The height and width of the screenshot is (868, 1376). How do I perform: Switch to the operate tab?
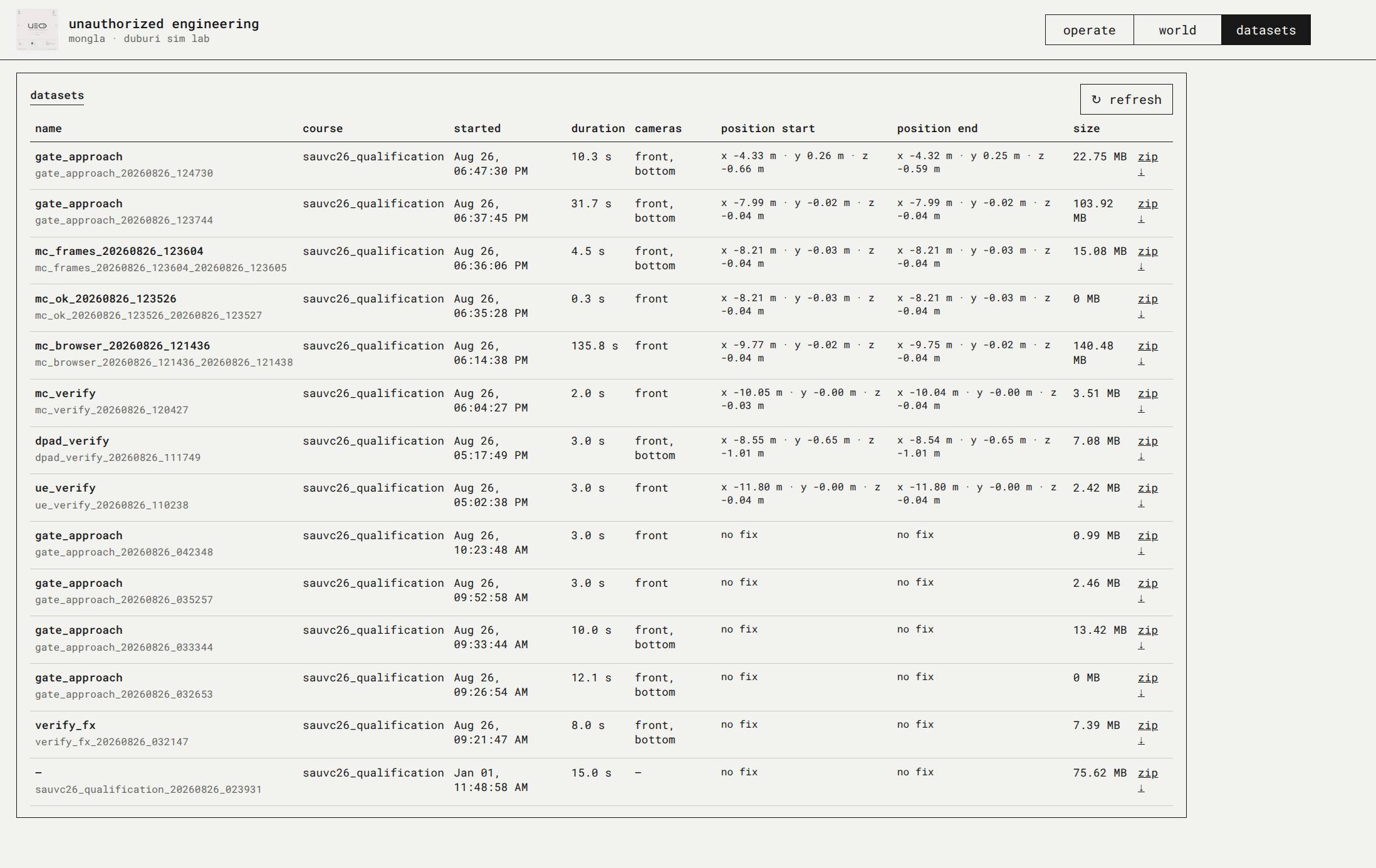(x=1089, y=30)
